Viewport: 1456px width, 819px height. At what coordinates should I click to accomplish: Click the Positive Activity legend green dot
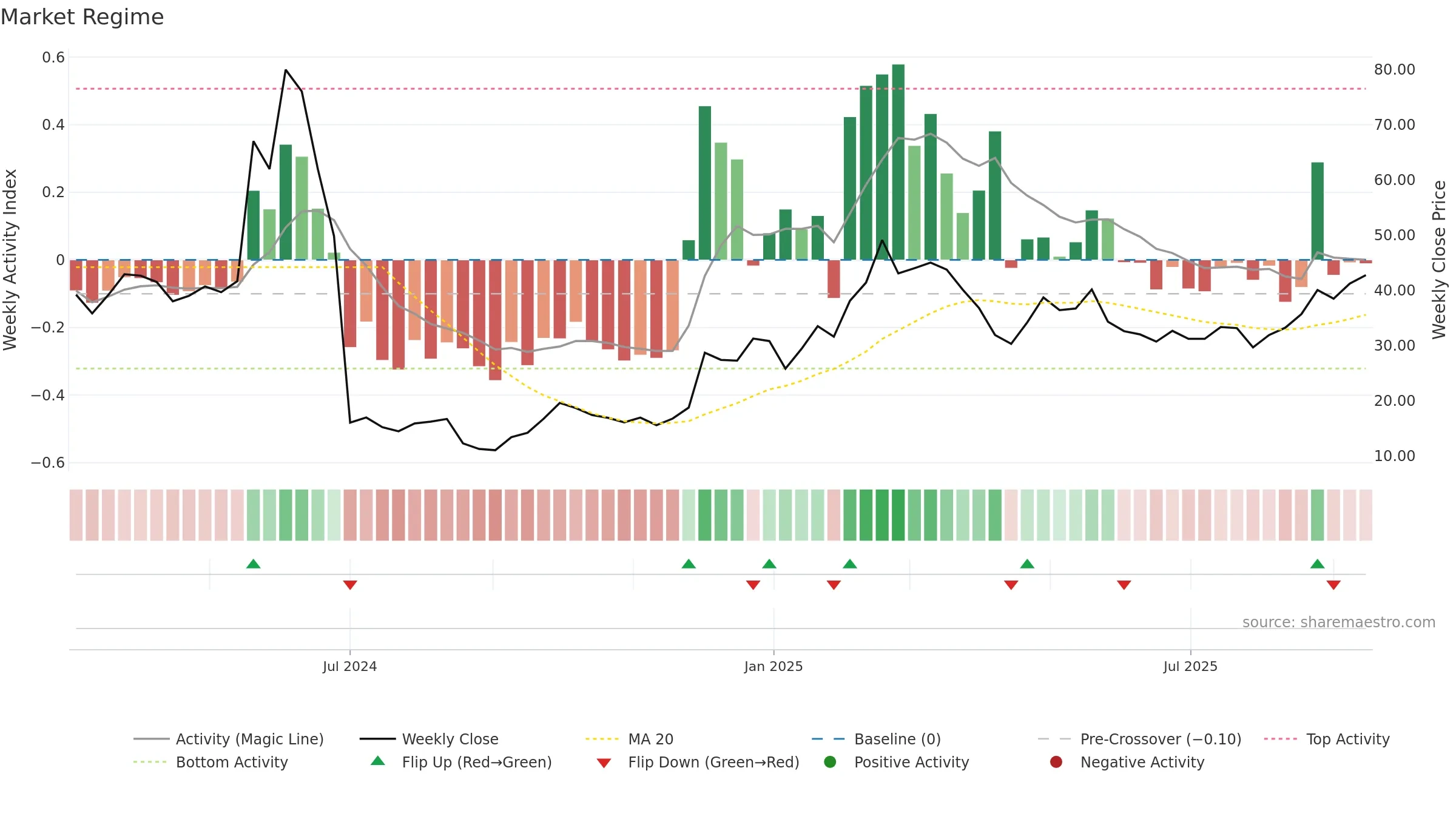(x=830, y=762)
